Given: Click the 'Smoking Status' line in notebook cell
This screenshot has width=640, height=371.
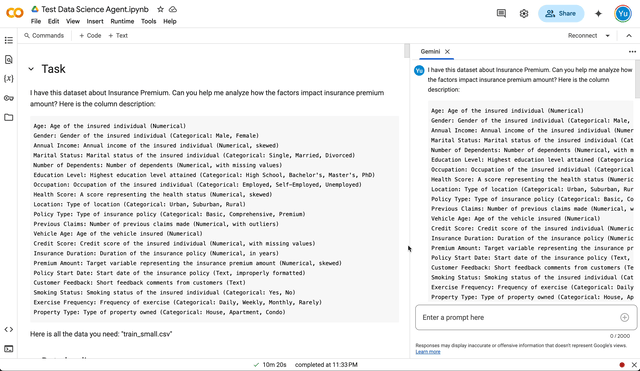Looking at the screenshot, I should (x=164, y=293).
